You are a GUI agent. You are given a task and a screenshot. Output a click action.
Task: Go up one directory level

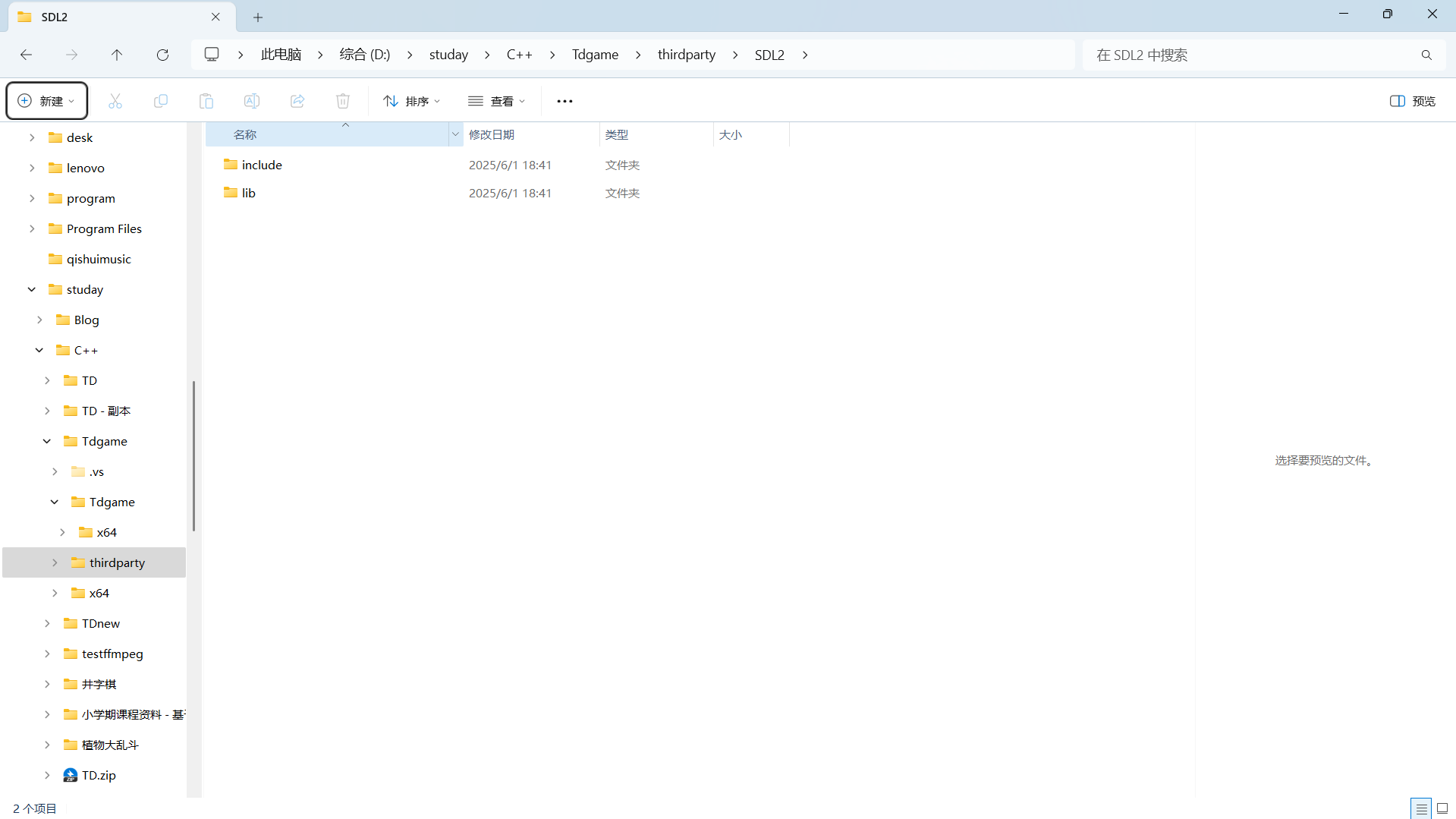pyautogui.click(x=117, y=55)
